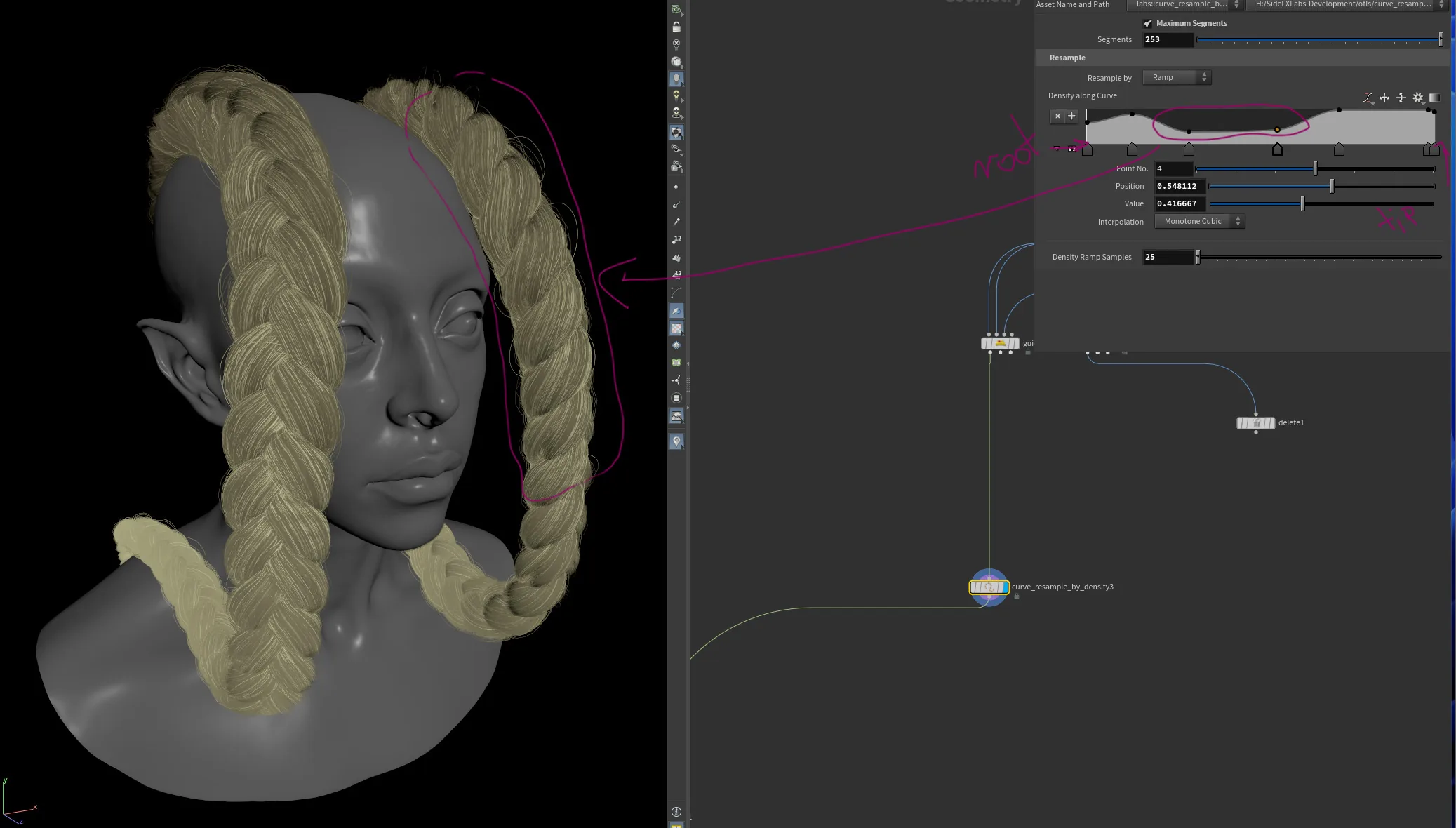Toggle the checkered background transparency icon
The width and height of the screenshot is (1456, 828).
(x=676, y=328)
